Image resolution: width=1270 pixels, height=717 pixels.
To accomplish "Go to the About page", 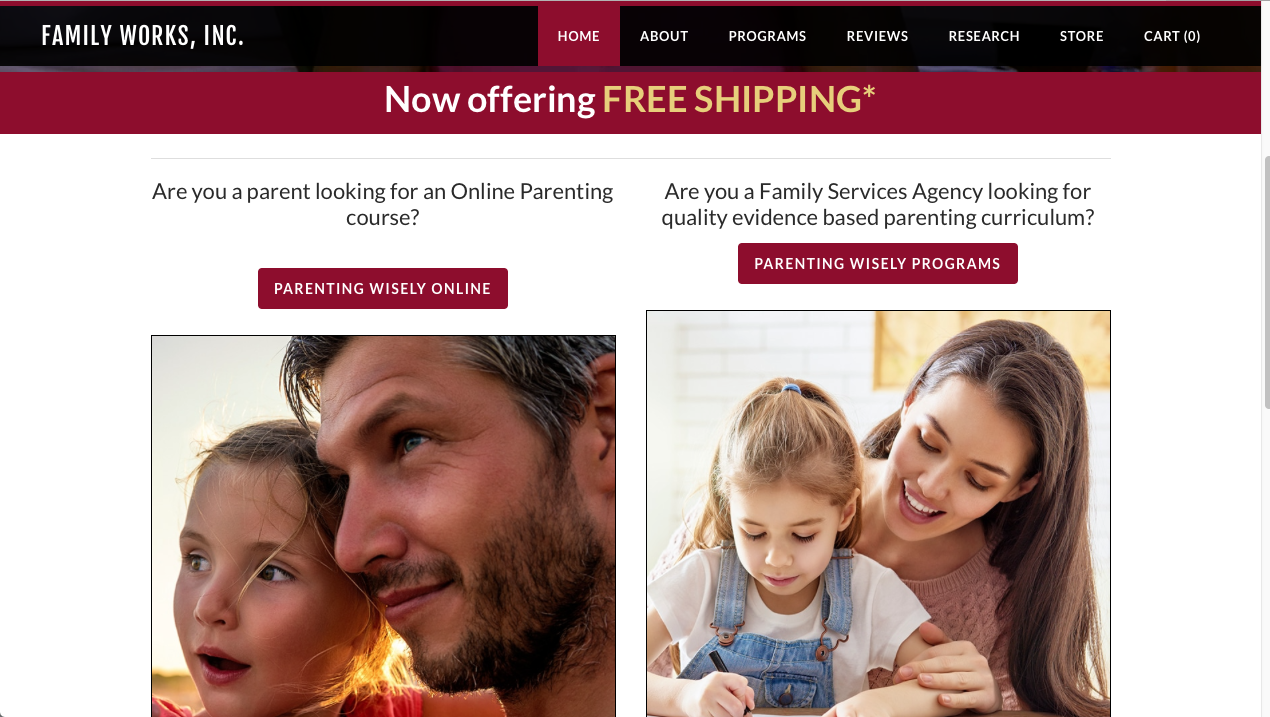I will (x=664, y=36).
